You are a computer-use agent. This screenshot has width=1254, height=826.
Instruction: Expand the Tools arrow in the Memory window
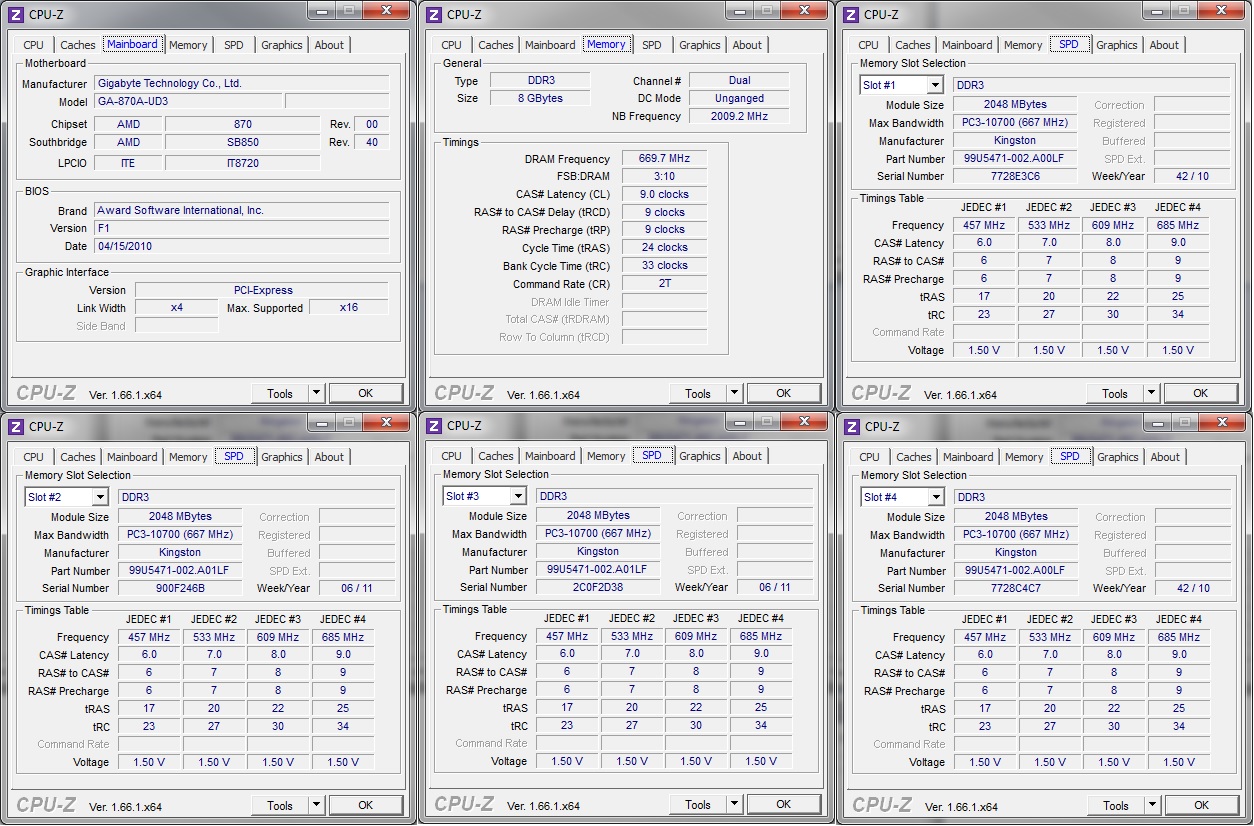(735, 394)
